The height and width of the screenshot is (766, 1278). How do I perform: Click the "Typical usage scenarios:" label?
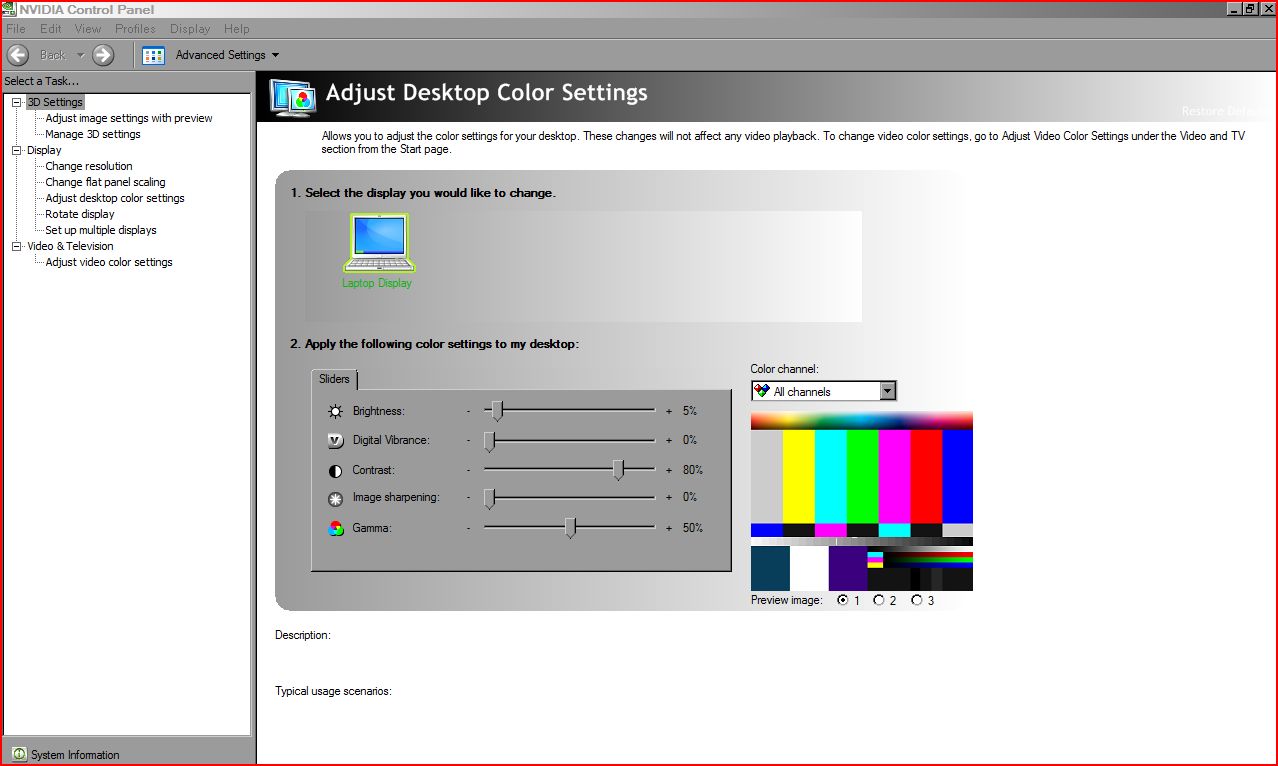click(334, 691)
